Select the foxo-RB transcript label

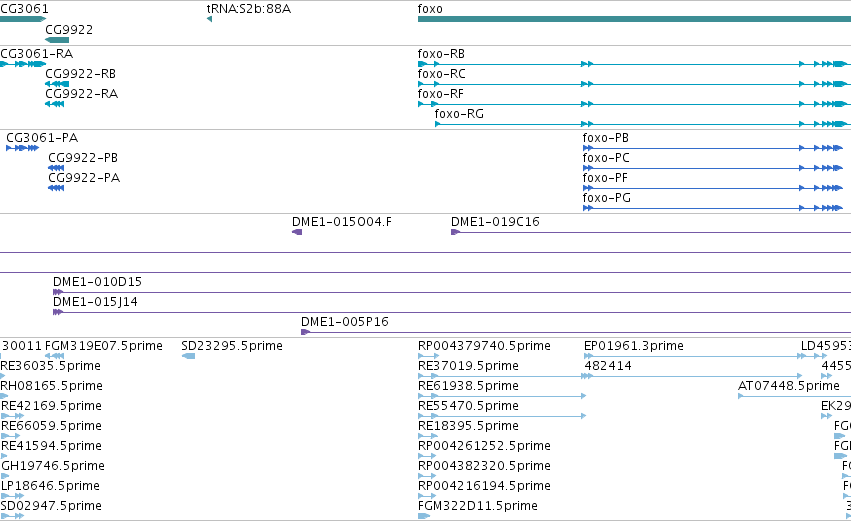441,54
